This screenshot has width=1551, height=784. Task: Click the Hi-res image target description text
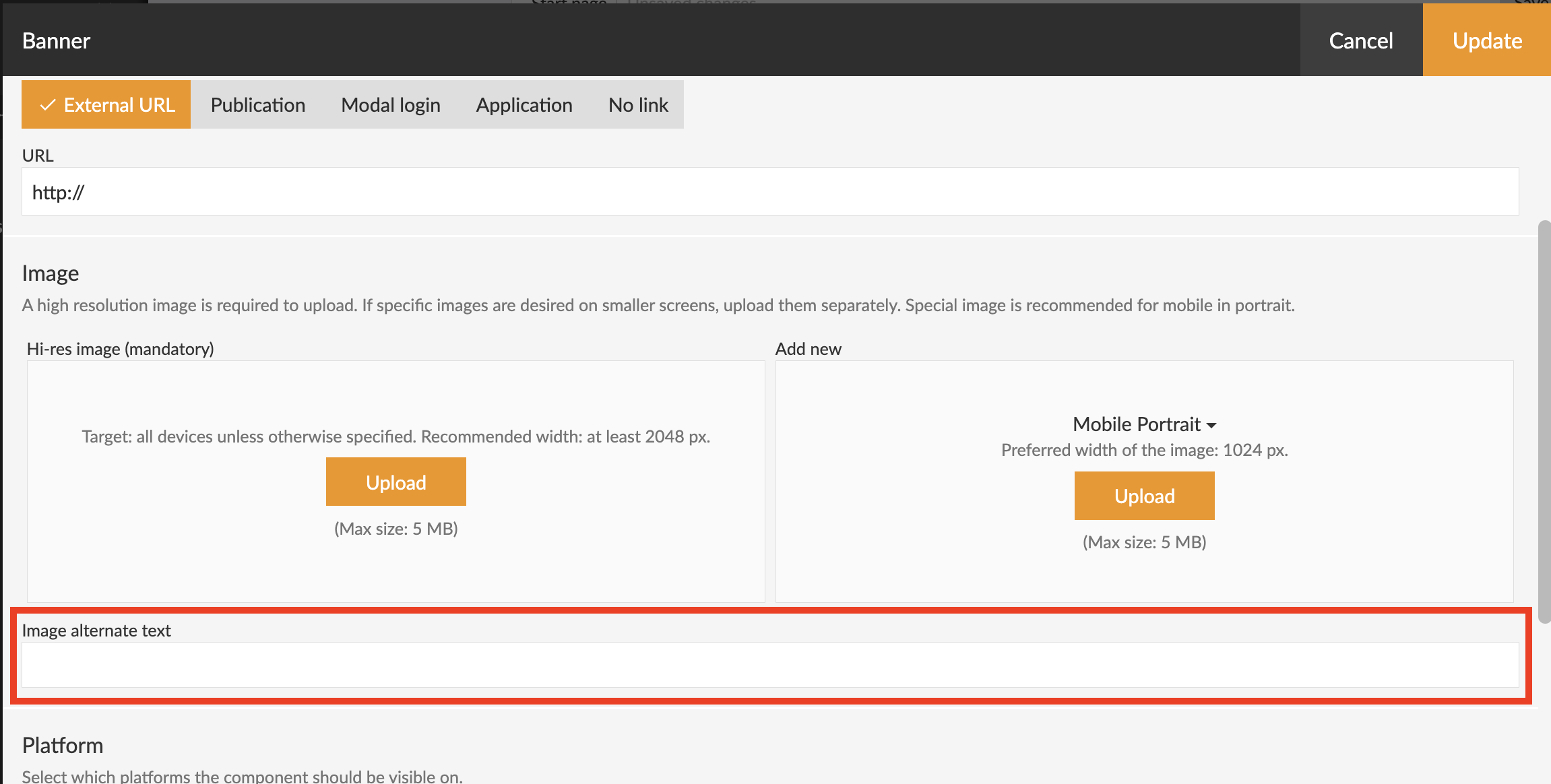pos(395,436)
